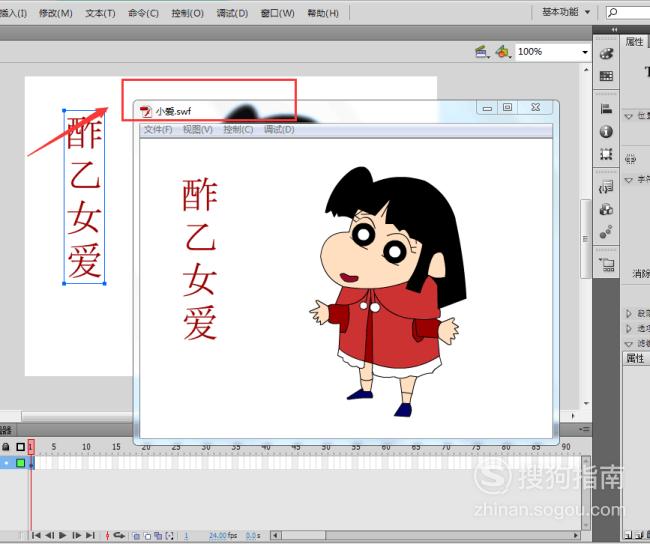Open 文件(F) menu in swf player window

(158, 130)
